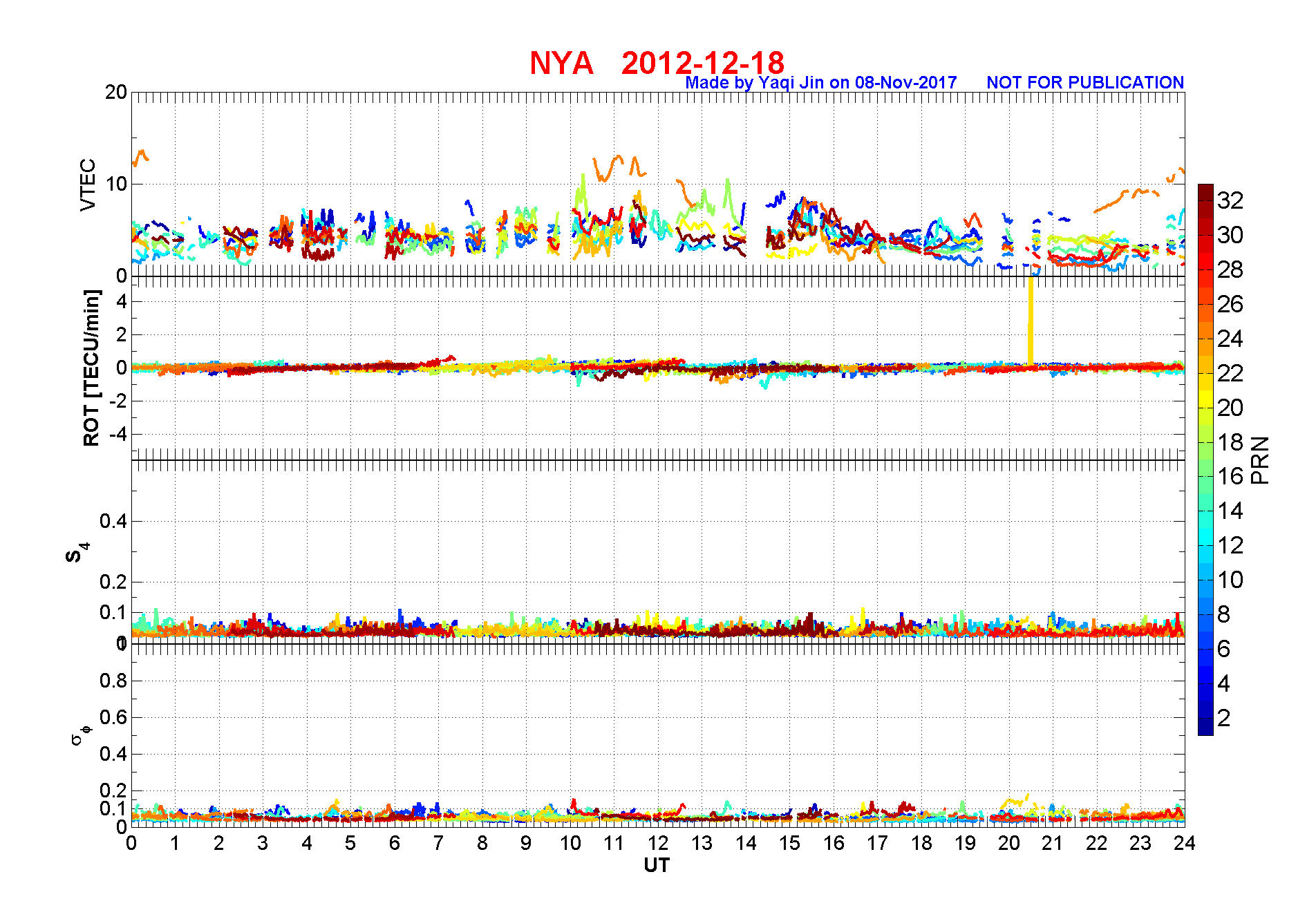The height and width of the screenshot is (919, 1316).
Task: Click x-axis tick label '24'
Action: click(x=1184, y=844)
